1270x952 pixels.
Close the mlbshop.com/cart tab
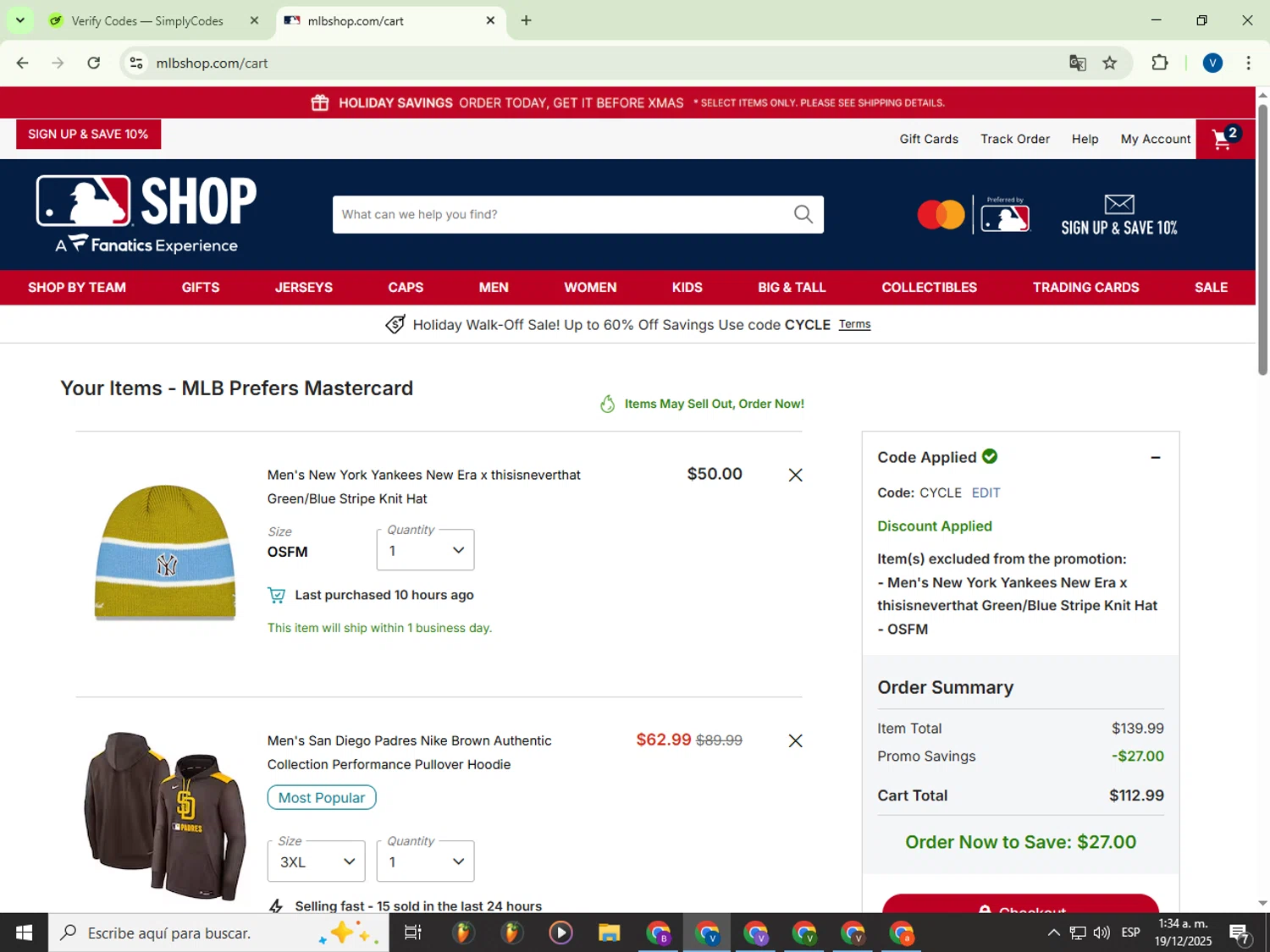coord(490,20)
